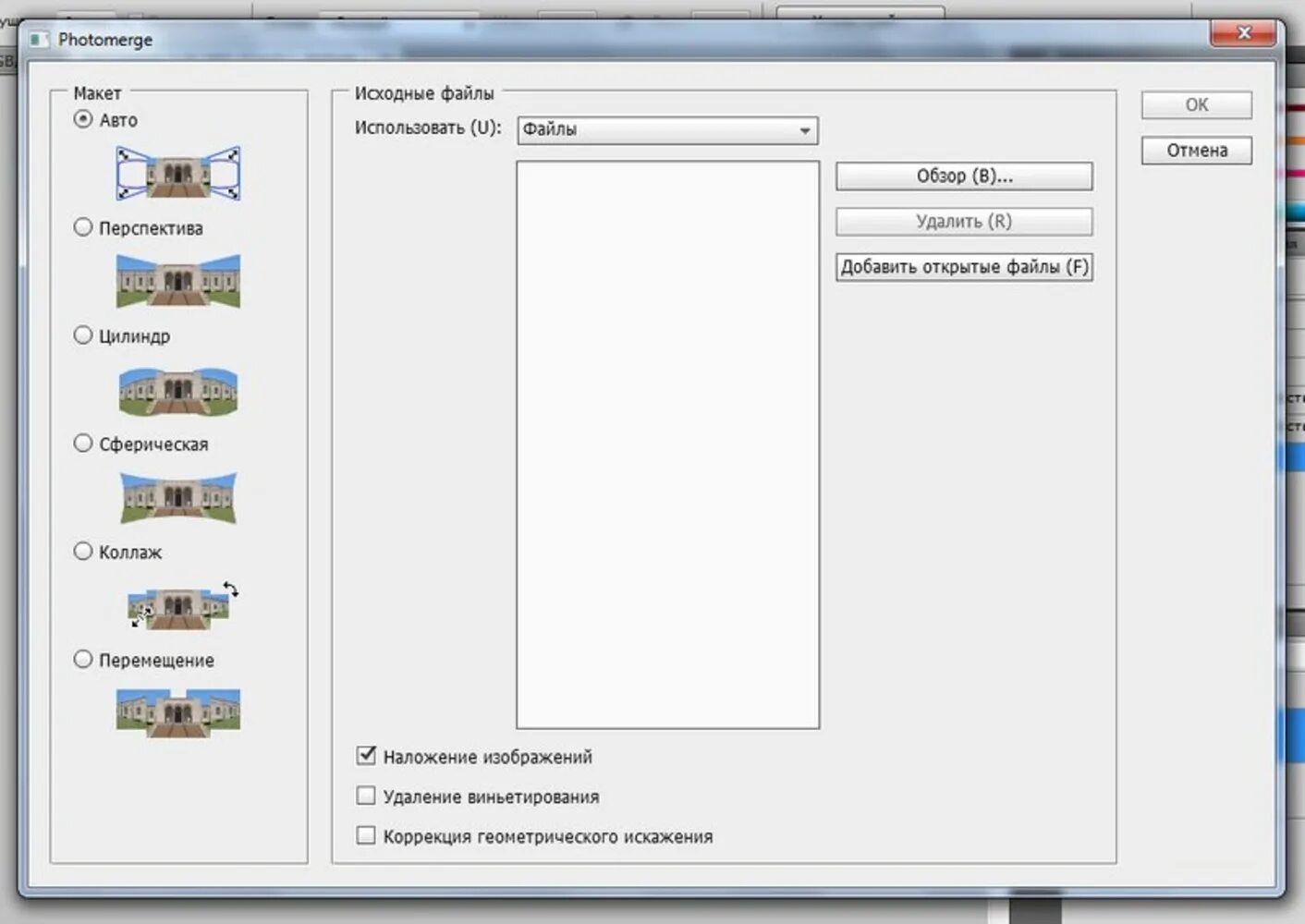
Task: Click the Удалить (R) button
Action: pyautogui.click(x=964, y=222)
